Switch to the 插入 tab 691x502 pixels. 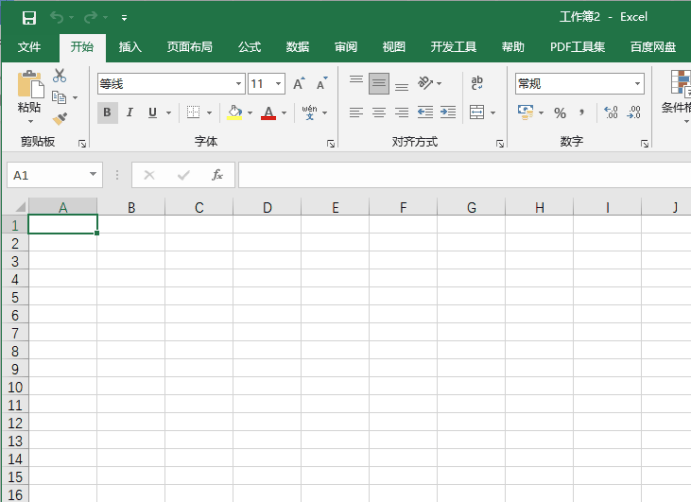130,47
